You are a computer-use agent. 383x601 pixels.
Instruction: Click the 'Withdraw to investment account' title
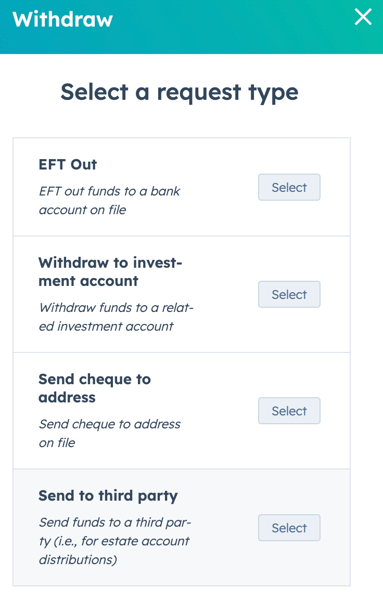(110, 272)
